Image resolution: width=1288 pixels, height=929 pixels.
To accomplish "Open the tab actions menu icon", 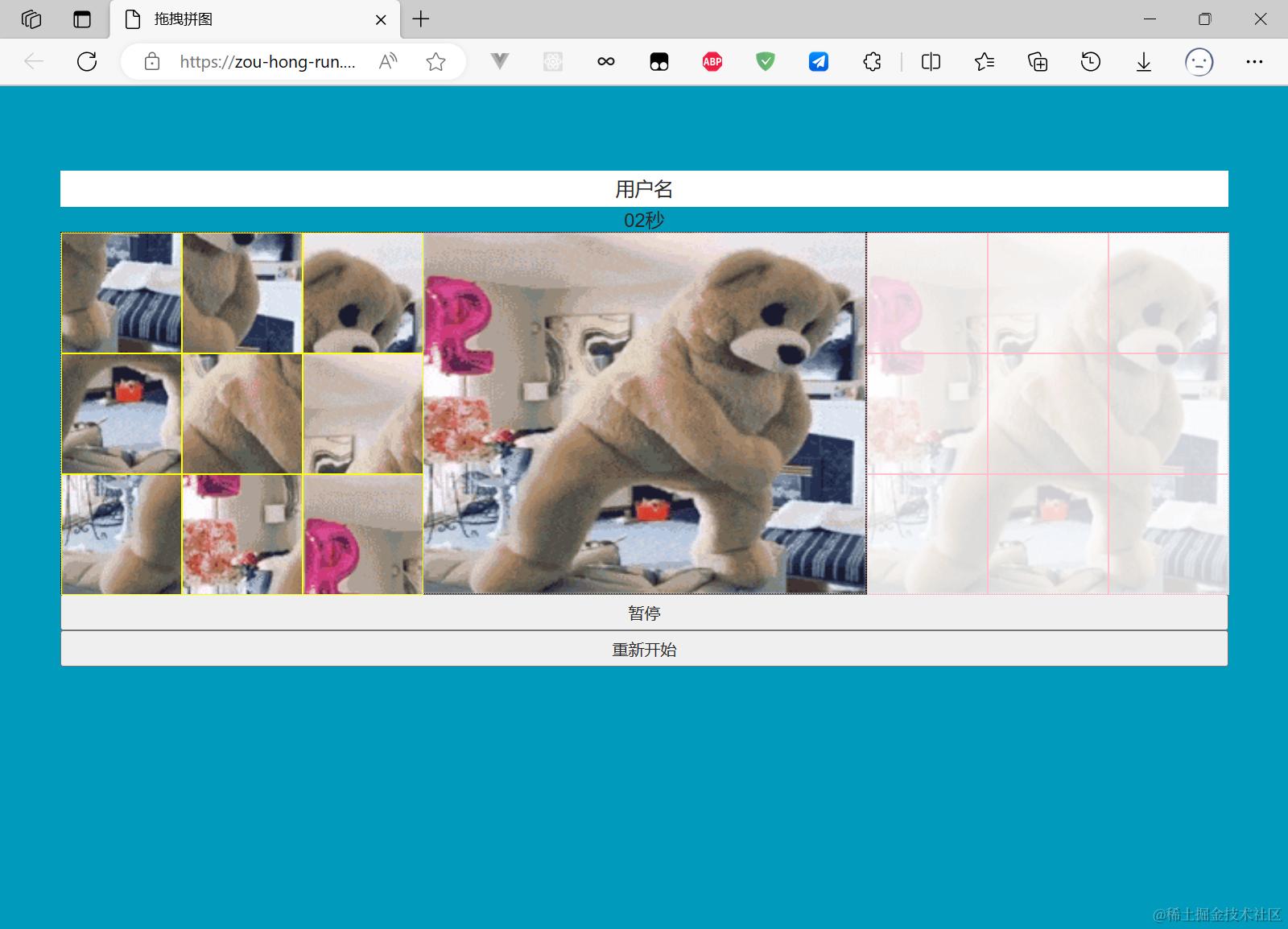I will (x=82, y=19).
